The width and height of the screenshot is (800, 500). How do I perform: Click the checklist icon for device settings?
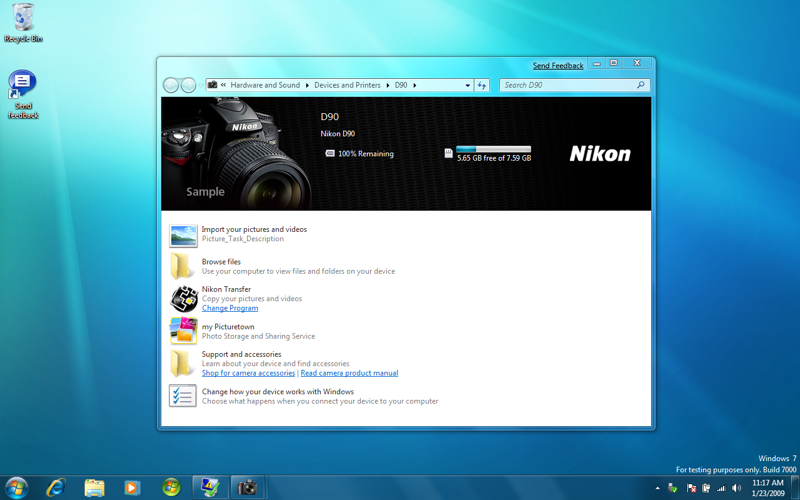point(183,396)
